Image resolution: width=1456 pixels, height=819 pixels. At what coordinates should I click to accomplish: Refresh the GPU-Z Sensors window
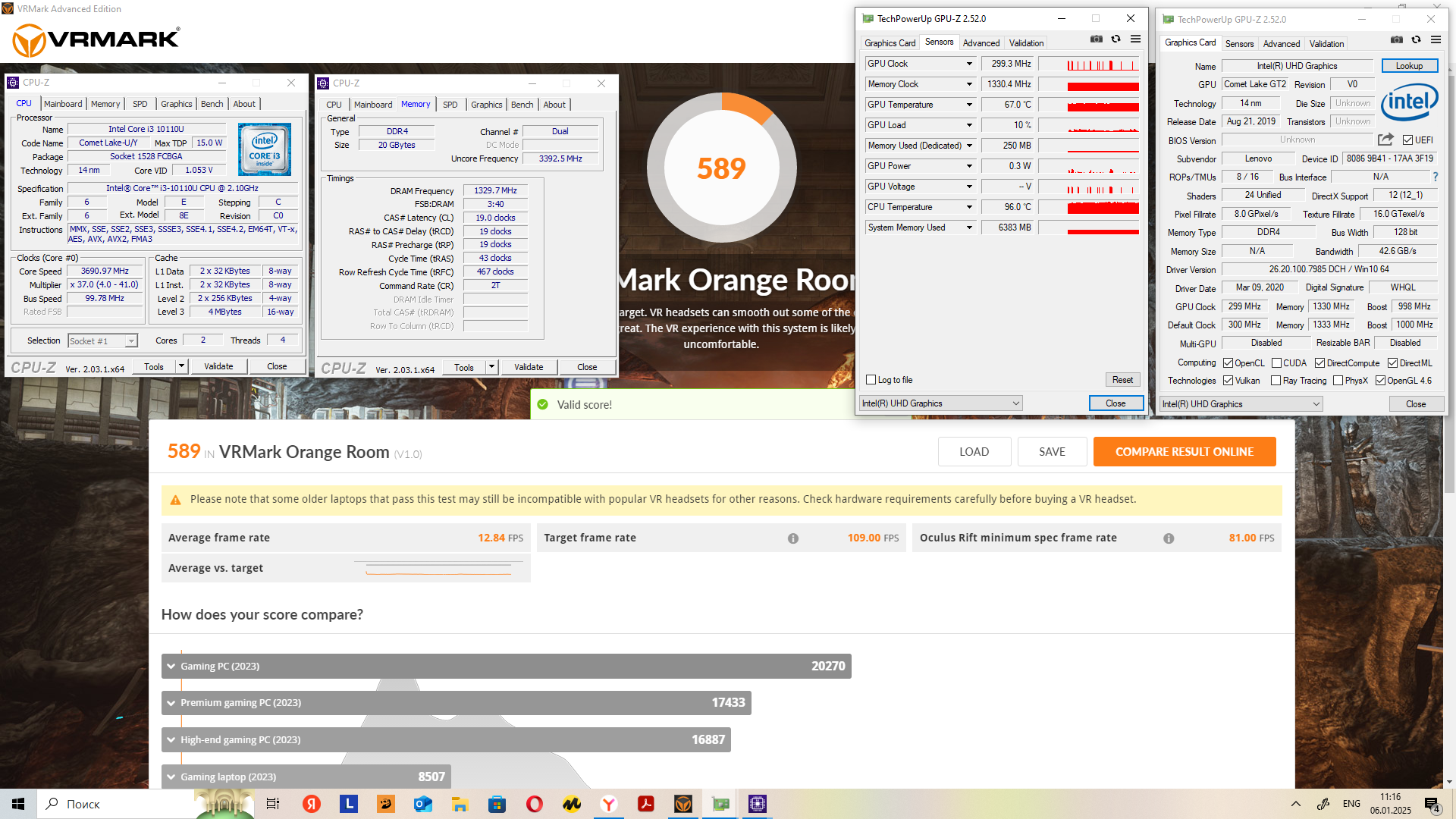pyautogui.click(x=1116, y=39)
